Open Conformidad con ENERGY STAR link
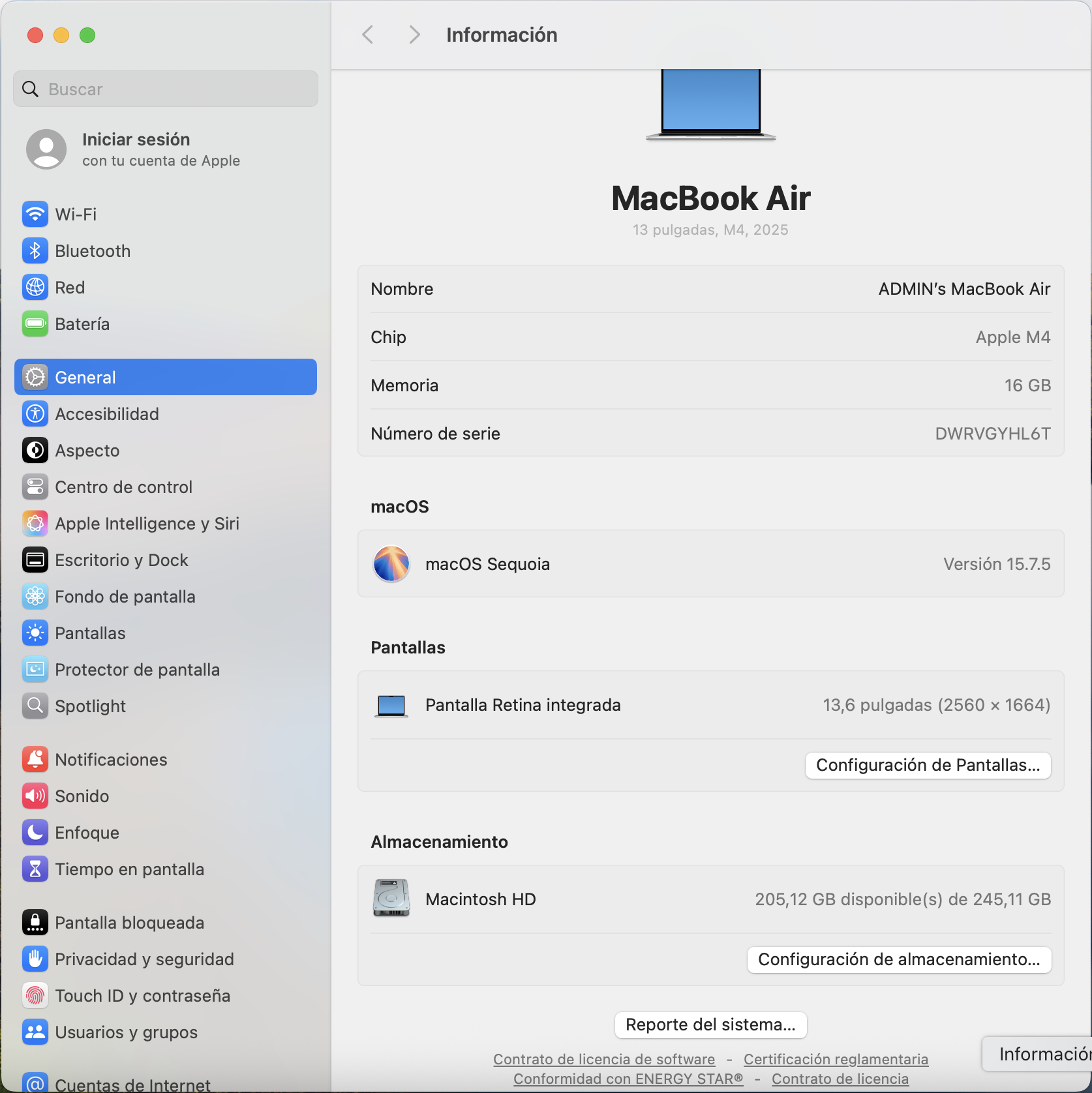1092x1093 pixels. (x=628, y=1079)
